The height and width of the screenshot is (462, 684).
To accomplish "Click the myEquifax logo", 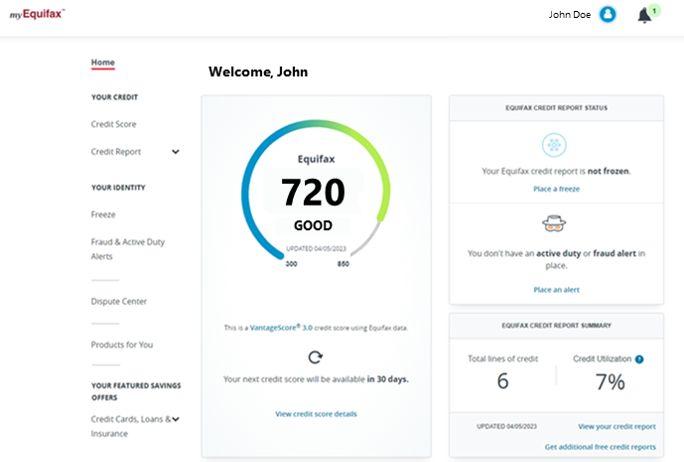I will [x=37, y=14].
